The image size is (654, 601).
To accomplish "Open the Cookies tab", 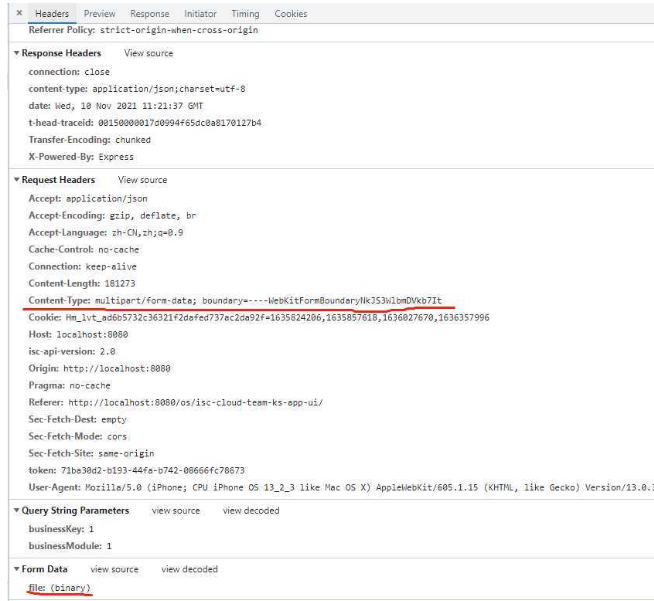I will coord(291,14).
